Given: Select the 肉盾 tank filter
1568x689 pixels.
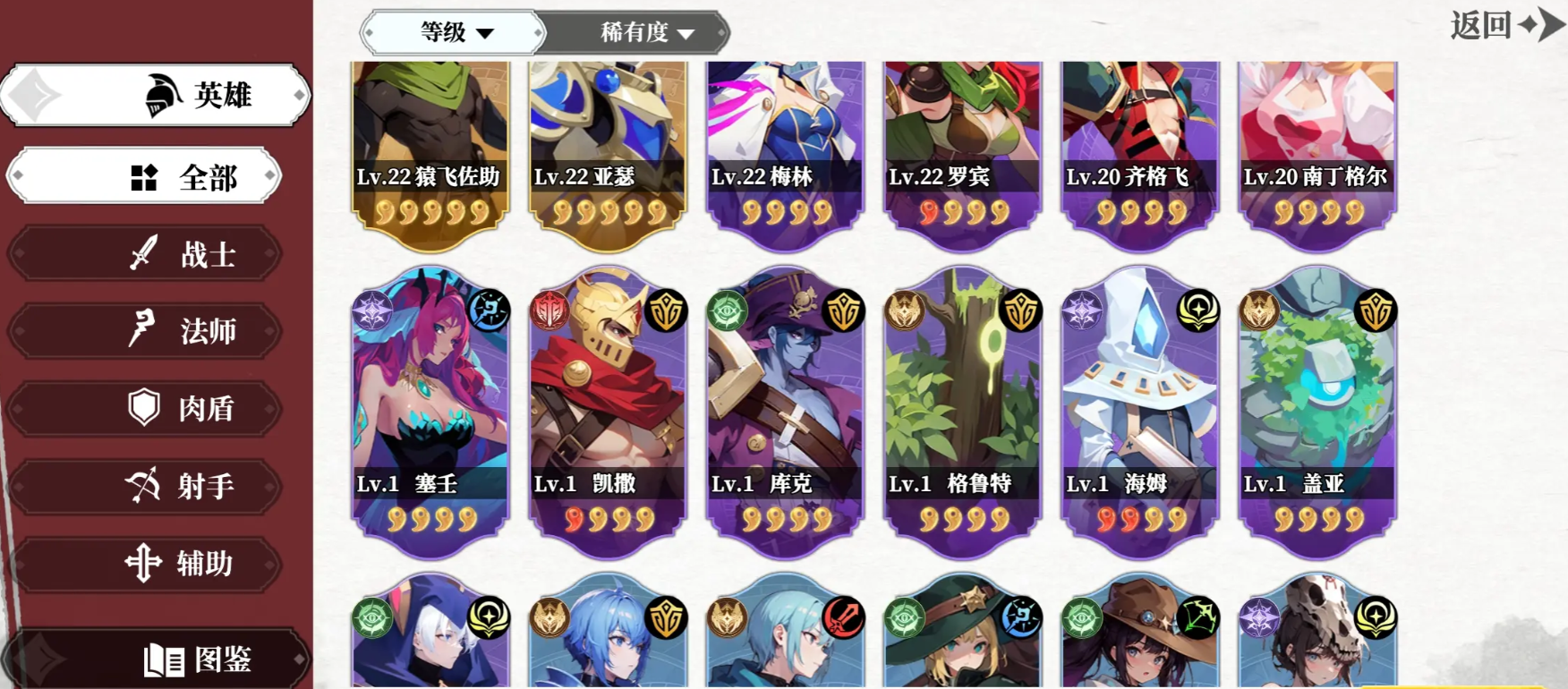Looking at the screenshot, I should 145,409.
